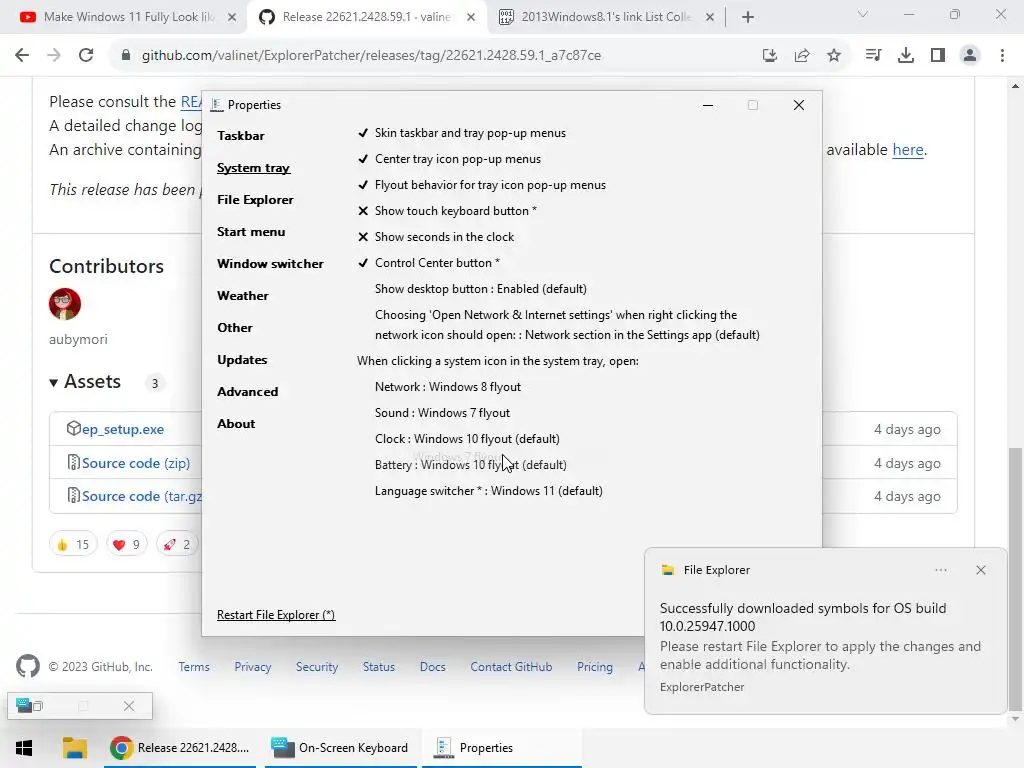
Task: Open Windows Start button
Action: point(24,748)
